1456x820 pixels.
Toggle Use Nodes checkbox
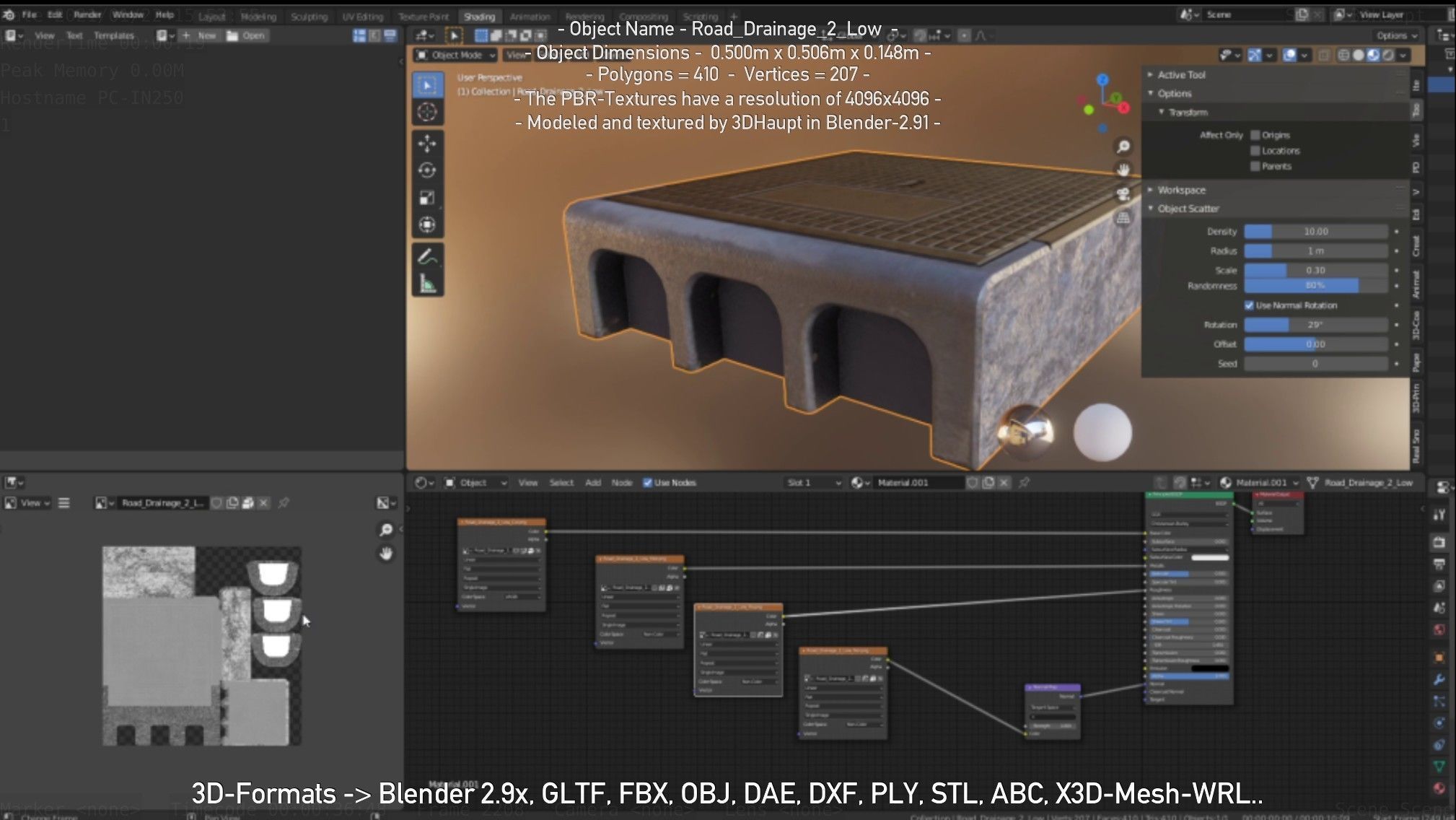click(647, 482)
